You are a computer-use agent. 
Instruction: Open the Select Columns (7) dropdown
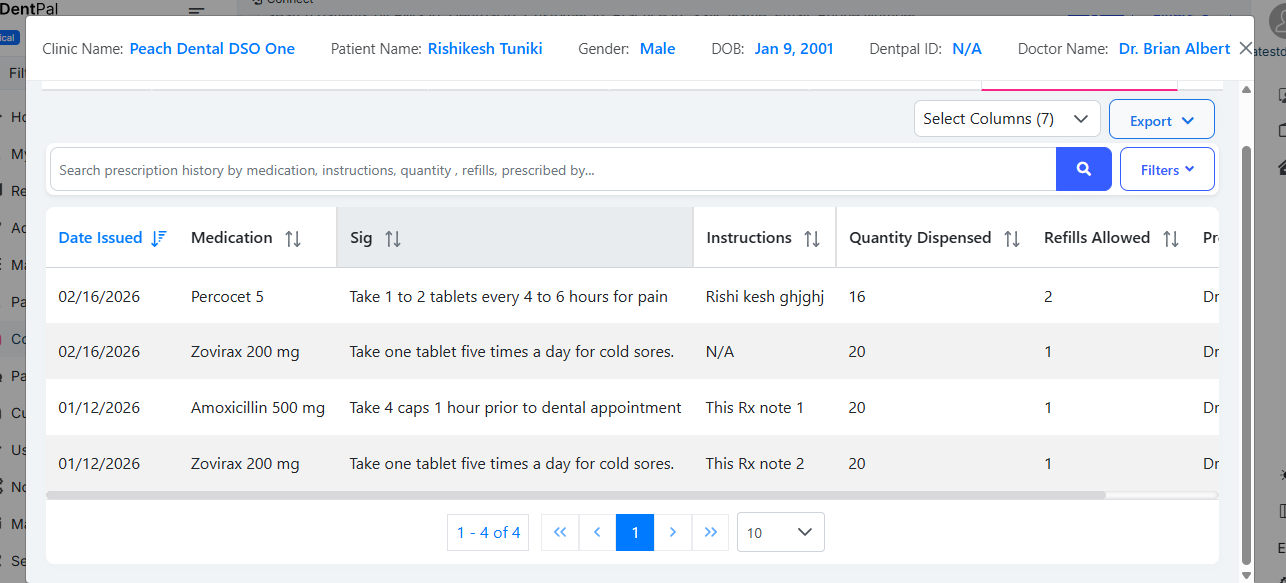click(x=1006, y=119)
